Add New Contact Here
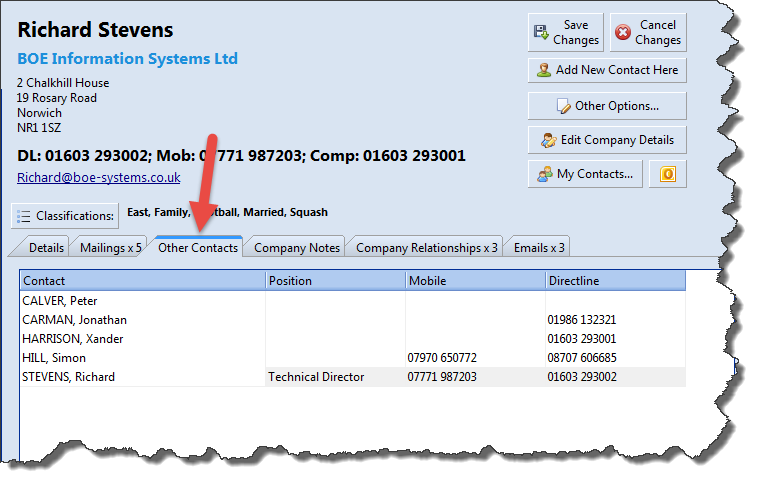762x486 pixels. click(x=607, y=70)
